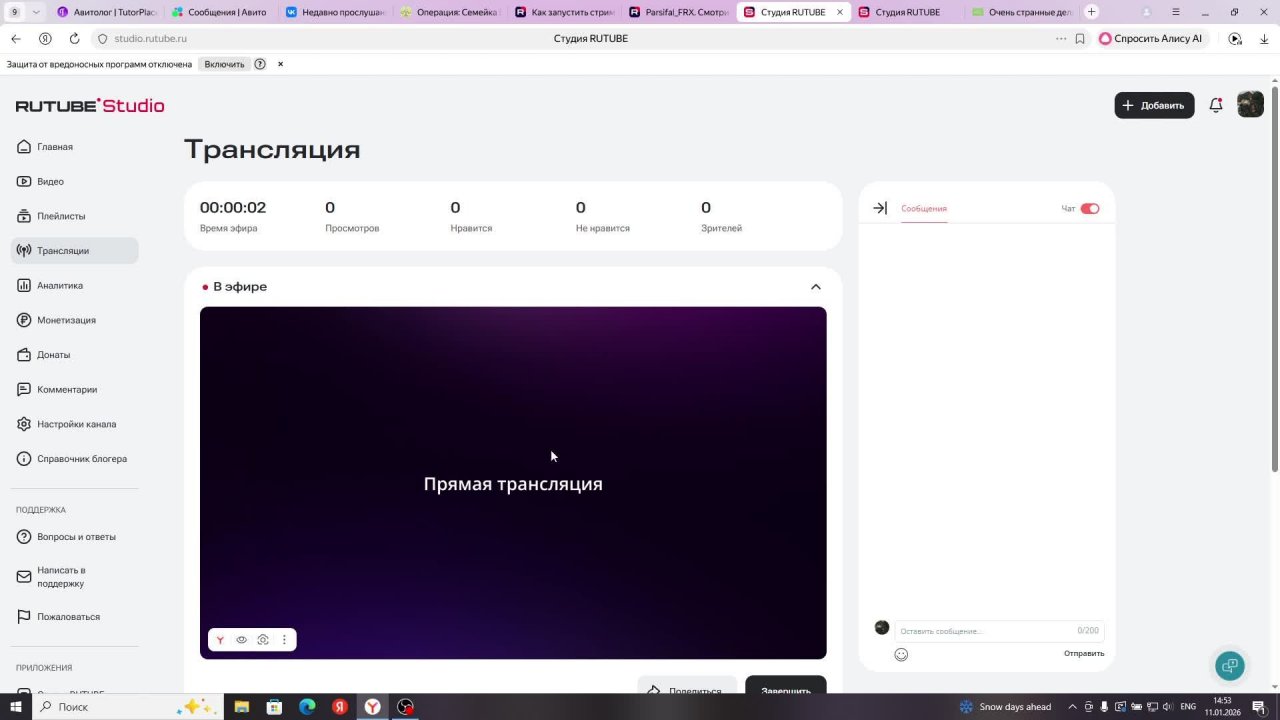Viewport: 1280px width, 720px height.
Task: Open the browser three-dot page menu
Action: (1061, 39)
